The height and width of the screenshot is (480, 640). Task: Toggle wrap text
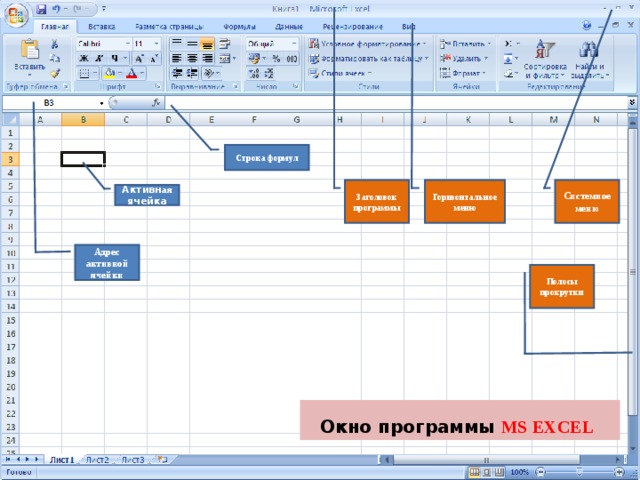point(224,44)
